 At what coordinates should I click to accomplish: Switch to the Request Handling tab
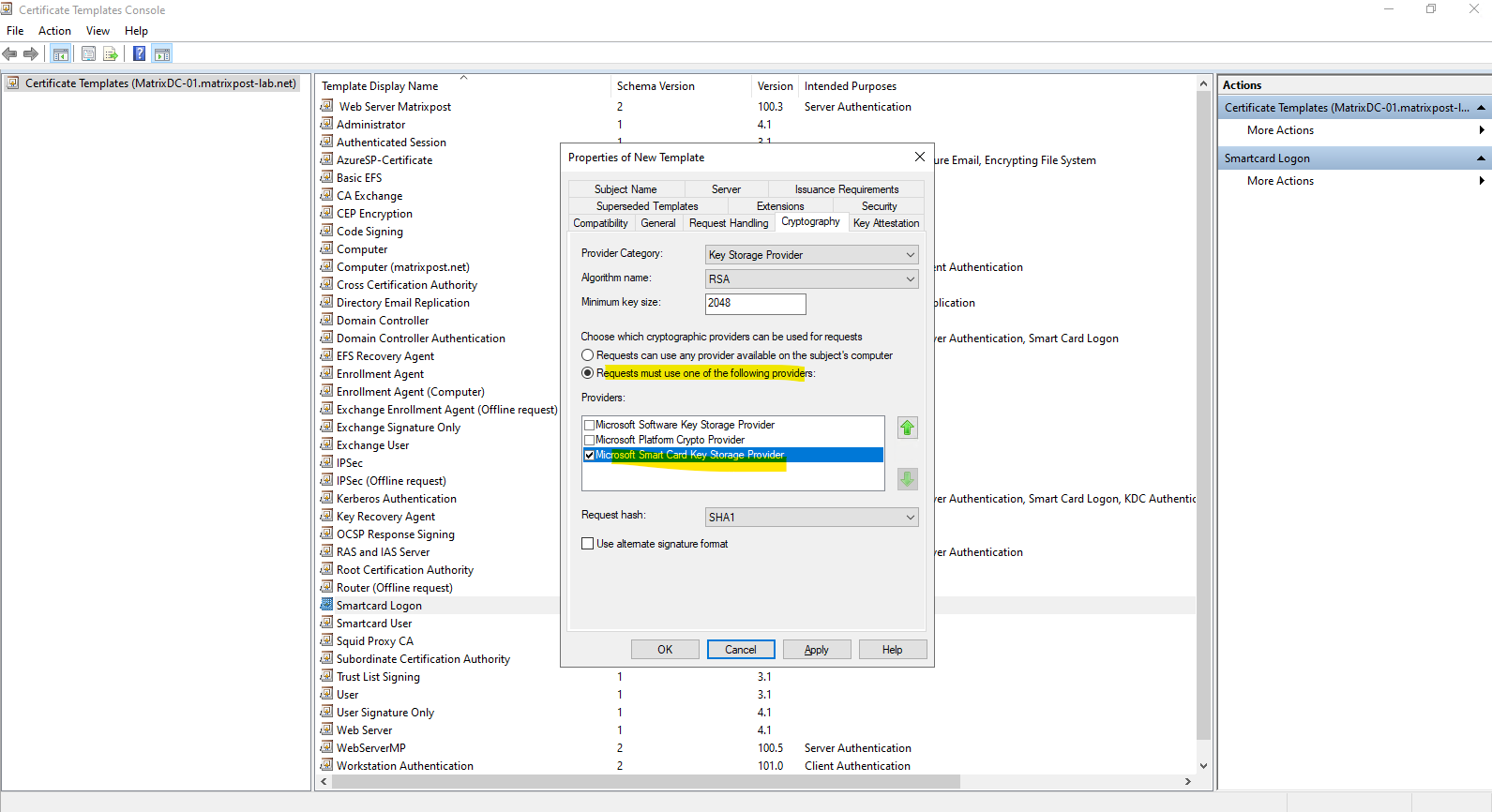click(x=729, y=223)
